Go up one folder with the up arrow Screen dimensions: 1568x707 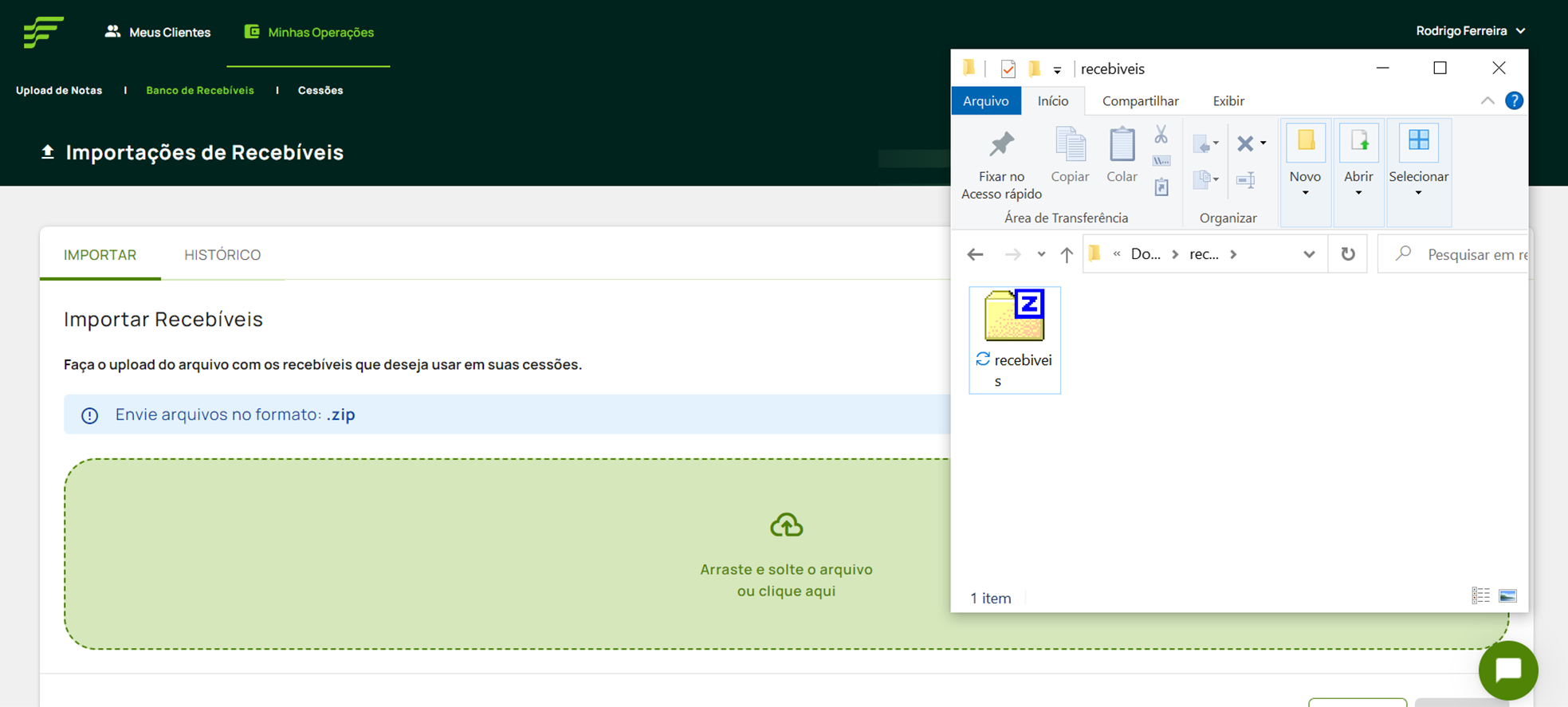(1067, 254)
